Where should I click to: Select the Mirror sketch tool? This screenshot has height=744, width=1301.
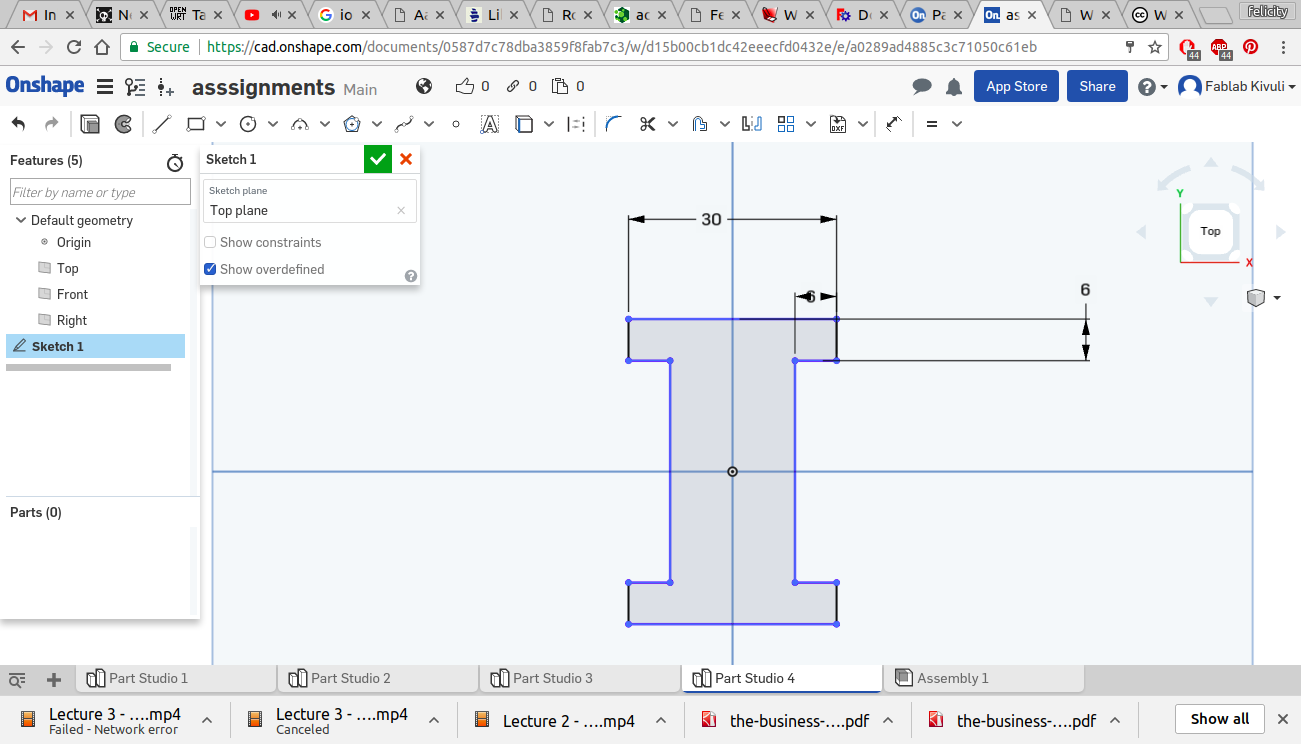coord(752,124)
